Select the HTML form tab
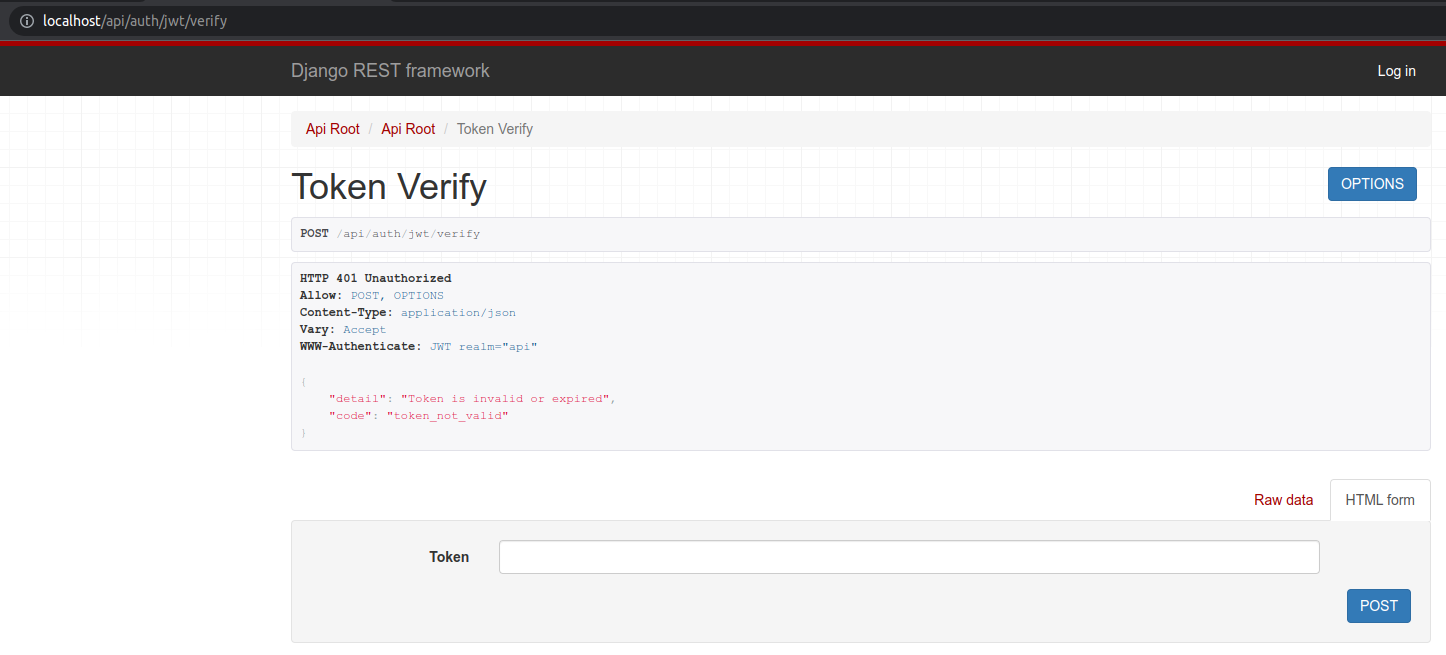 (1379, 500)
